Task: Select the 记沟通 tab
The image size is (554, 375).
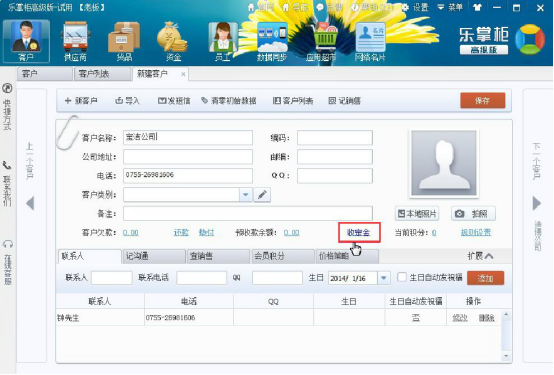Action: 154,256
